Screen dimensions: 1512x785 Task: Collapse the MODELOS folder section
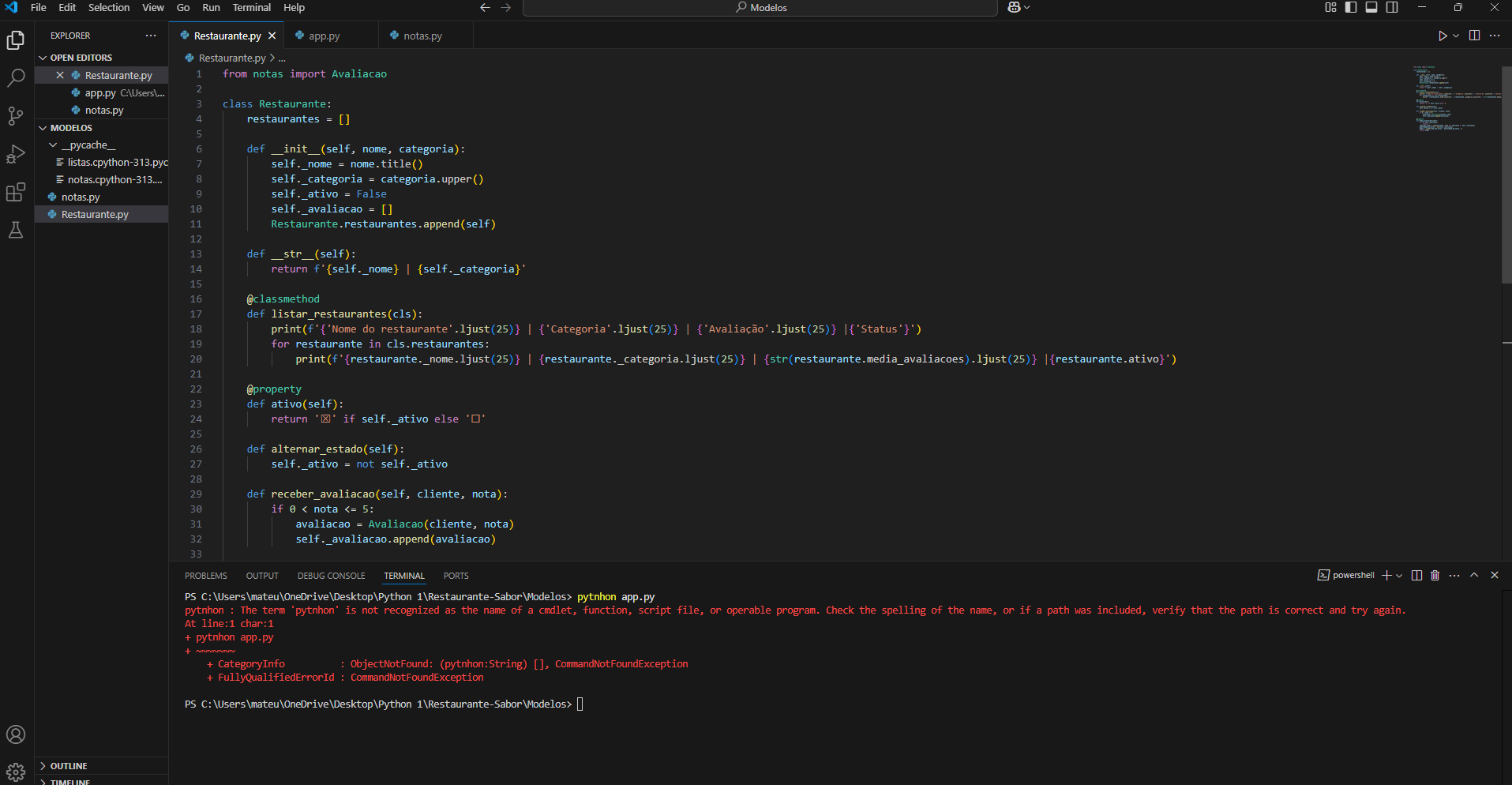tap(43, 128)
